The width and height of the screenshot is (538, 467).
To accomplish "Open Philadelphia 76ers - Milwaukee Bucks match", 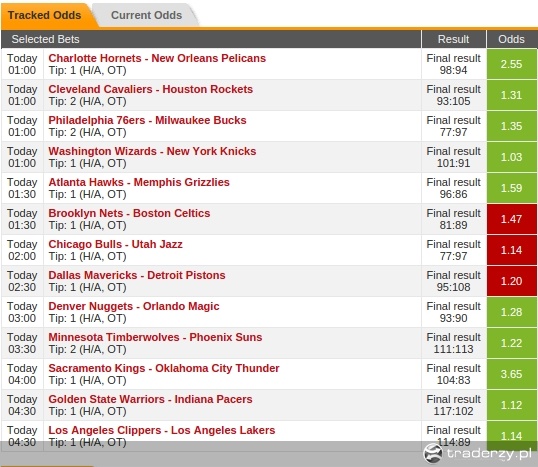I will [147, 120].
